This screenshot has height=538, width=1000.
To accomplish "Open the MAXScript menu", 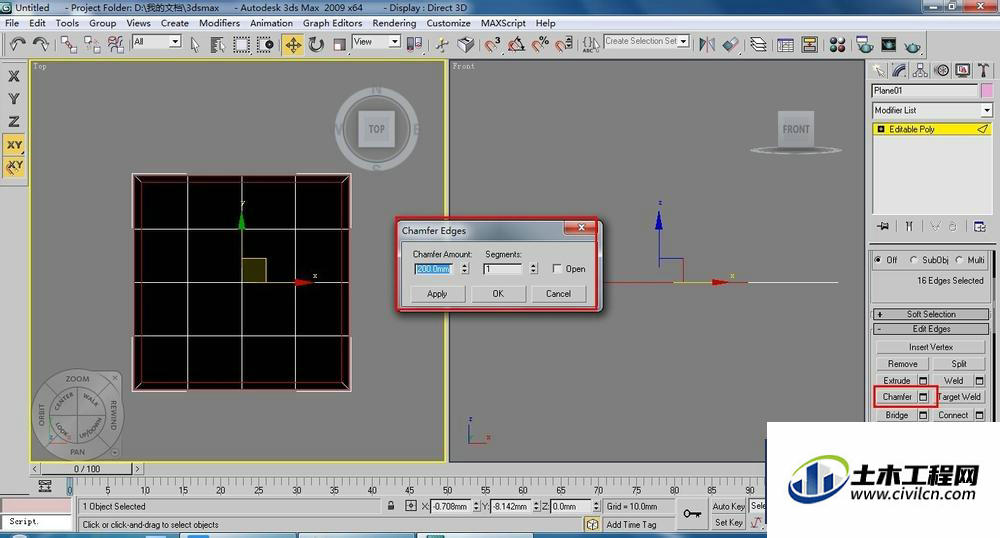I will pos(503,23).
